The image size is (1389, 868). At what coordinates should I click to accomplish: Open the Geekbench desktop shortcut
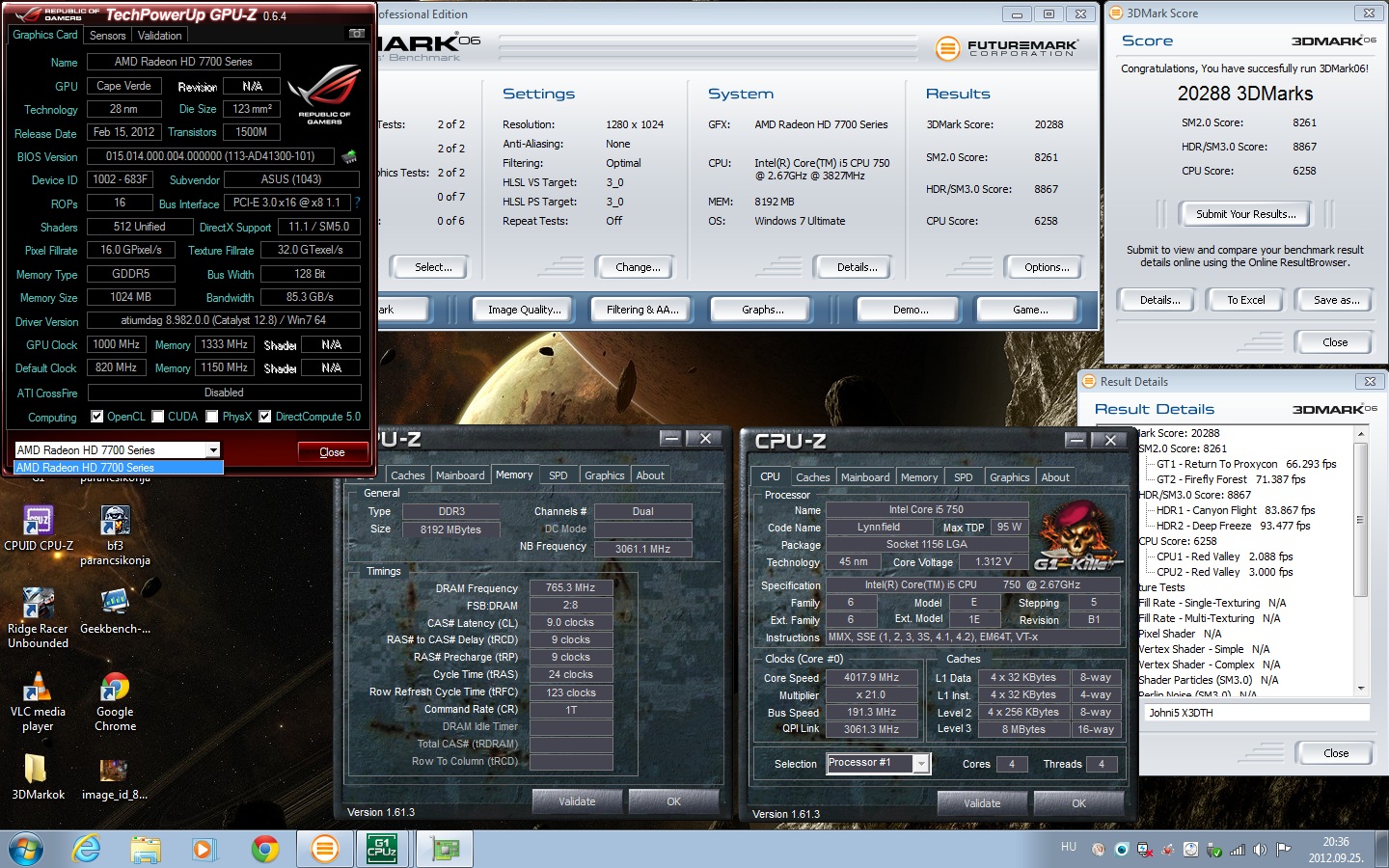coord(115,611)
